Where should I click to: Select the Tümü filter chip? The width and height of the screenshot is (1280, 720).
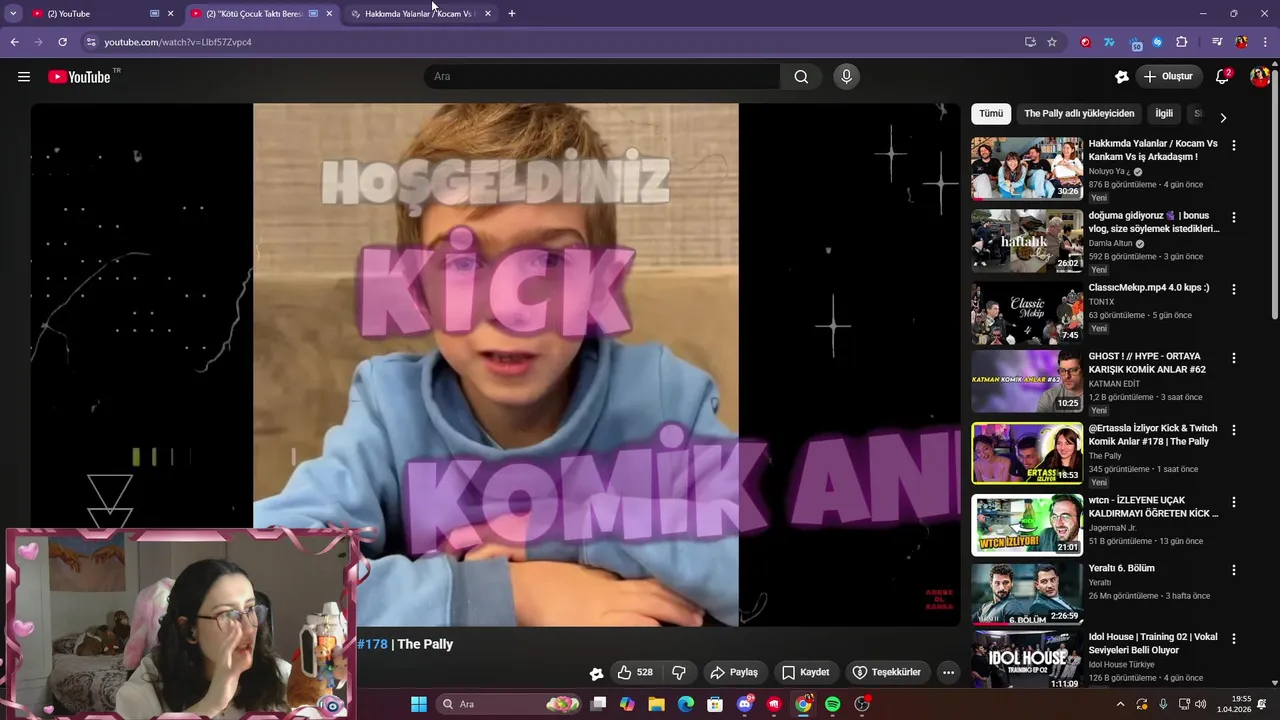coord(991,114)
